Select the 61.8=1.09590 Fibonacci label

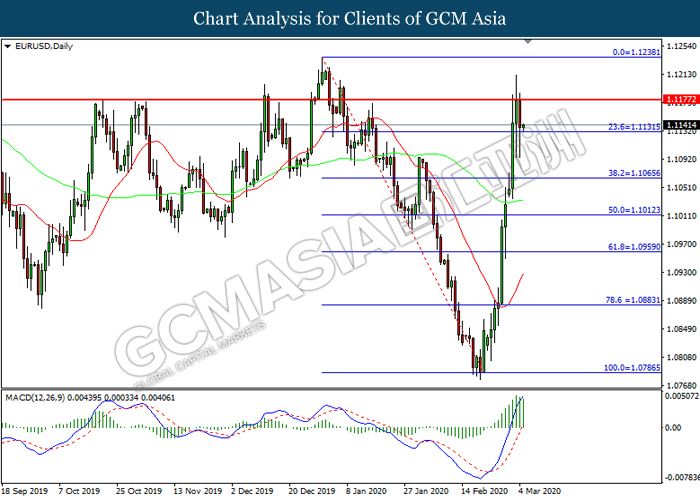coord(634,247)
